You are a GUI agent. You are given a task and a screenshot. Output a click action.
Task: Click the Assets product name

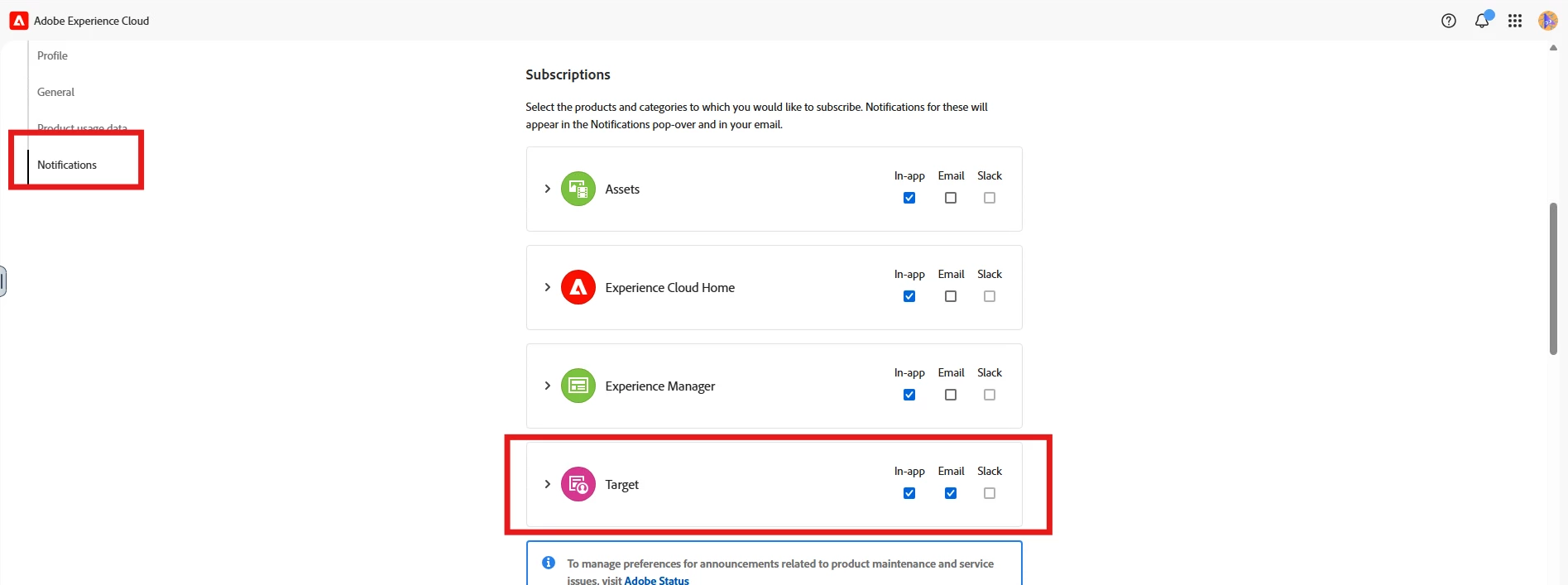622,189
